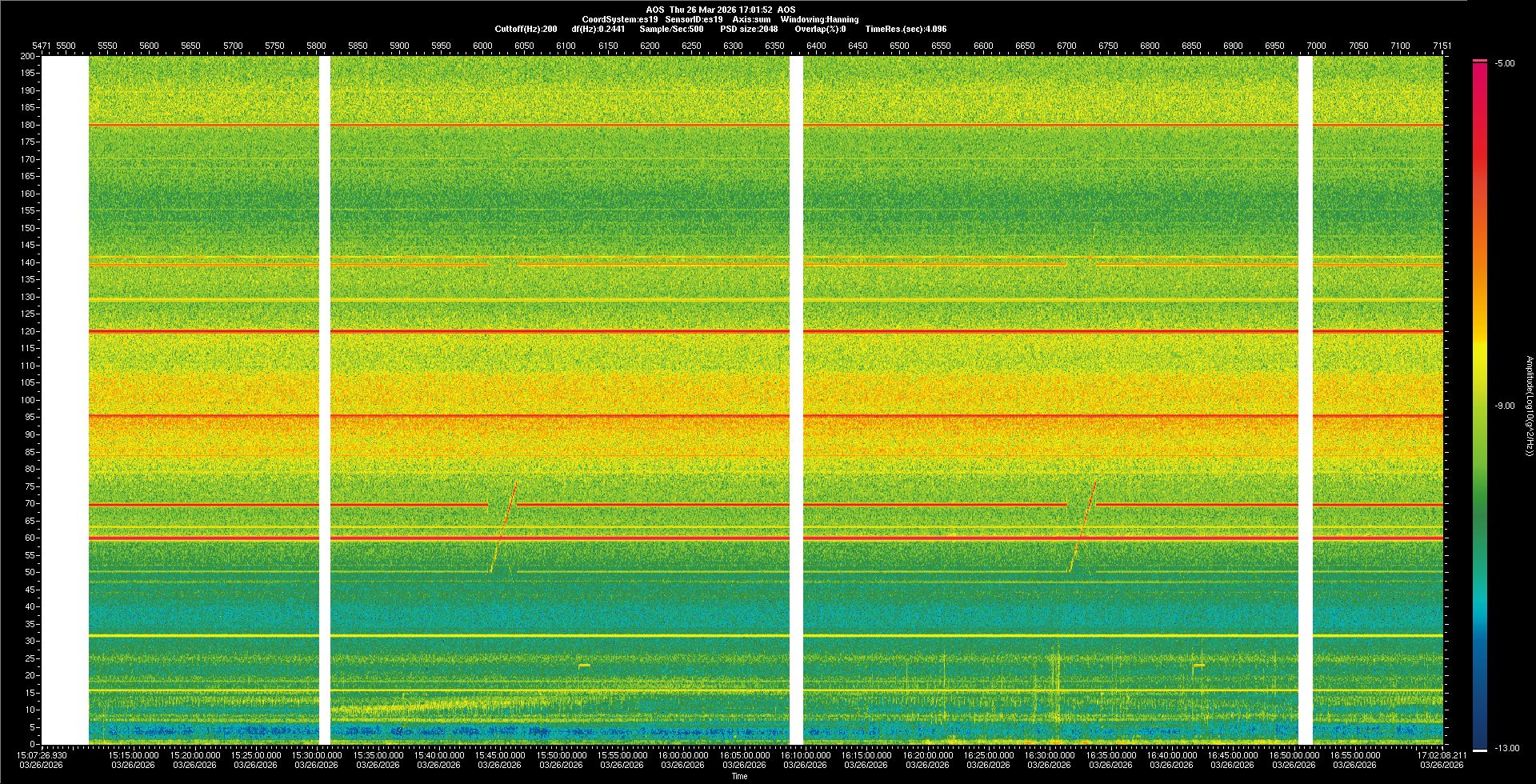
Task: Click the vertical Amplitude axis title
Action: pos(1529,406)
